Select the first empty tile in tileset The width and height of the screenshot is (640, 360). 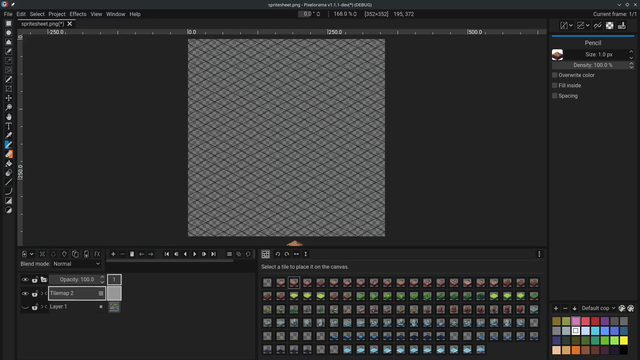(x=267, y=282)
